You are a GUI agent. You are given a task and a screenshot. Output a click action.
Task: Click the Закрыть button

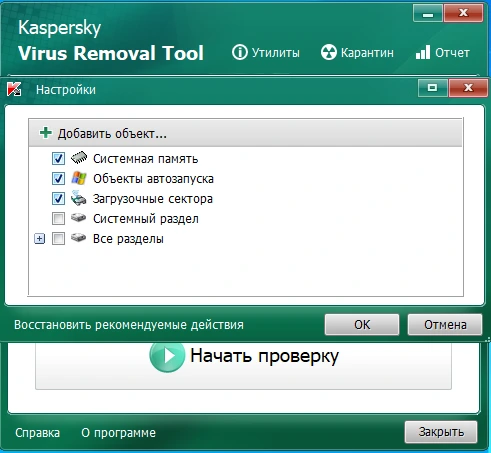click(441, 432)
